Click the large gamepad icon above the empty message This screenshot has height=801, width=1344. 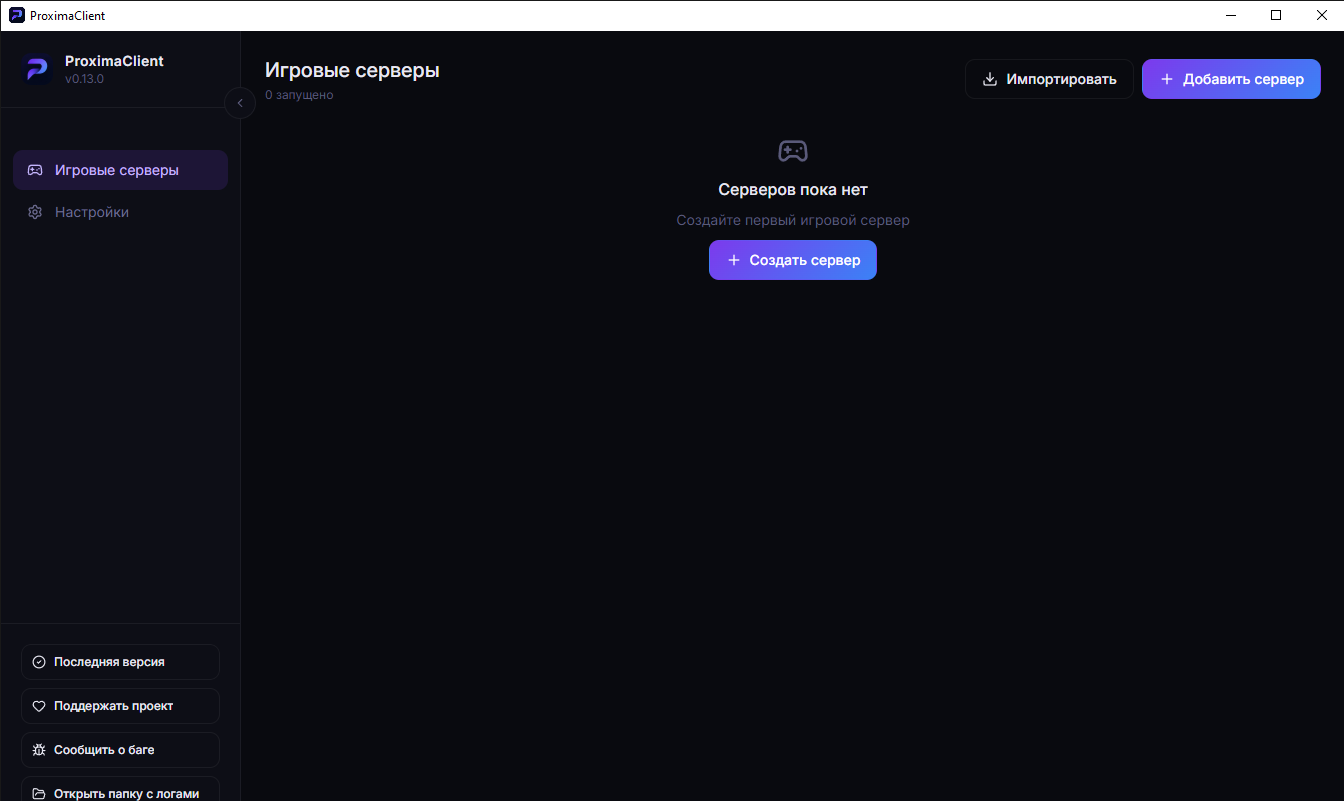(x=793, y=151)
